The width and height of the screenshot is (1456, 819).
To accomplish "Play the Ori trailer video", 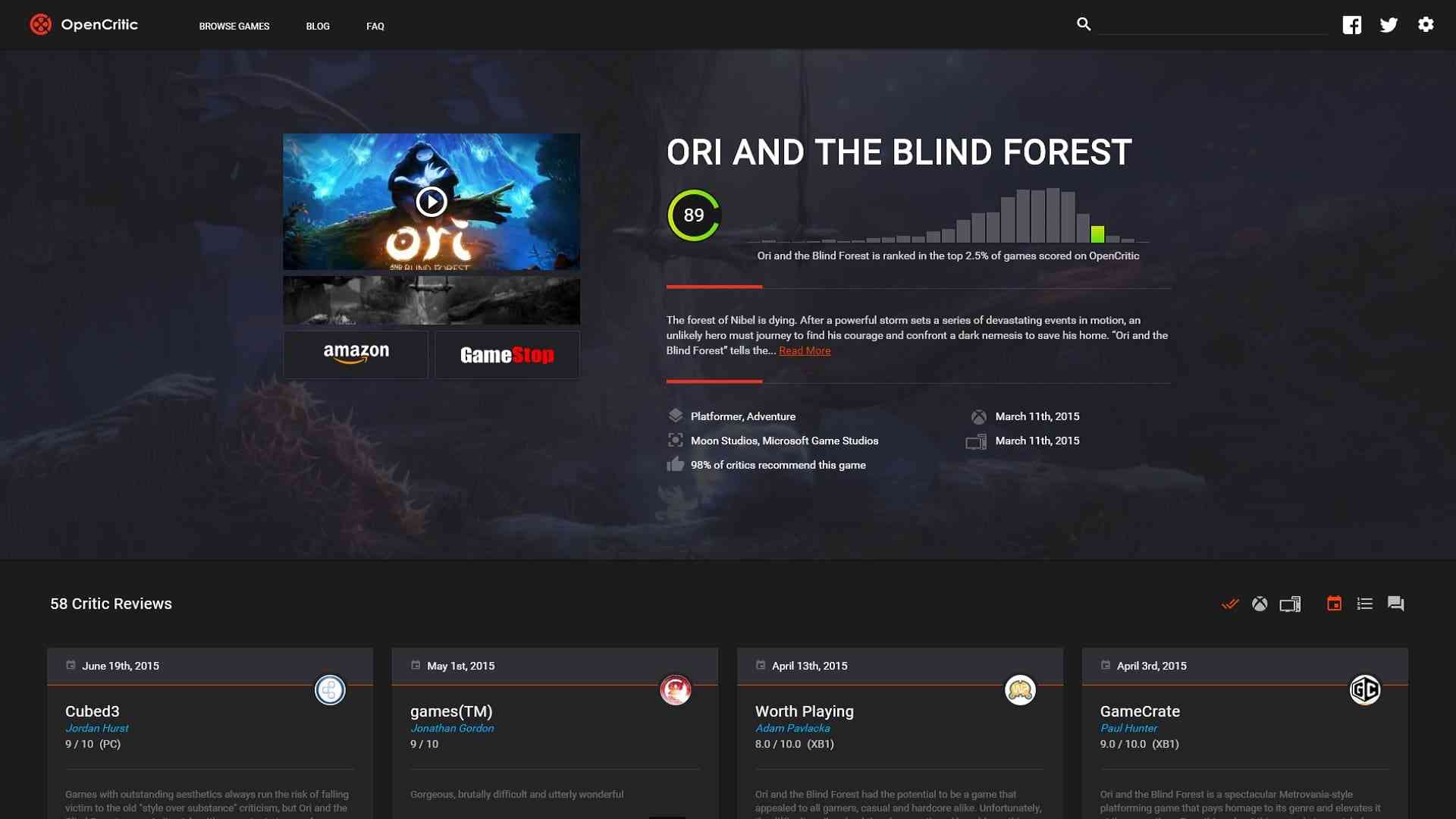I will coord(431,202).
